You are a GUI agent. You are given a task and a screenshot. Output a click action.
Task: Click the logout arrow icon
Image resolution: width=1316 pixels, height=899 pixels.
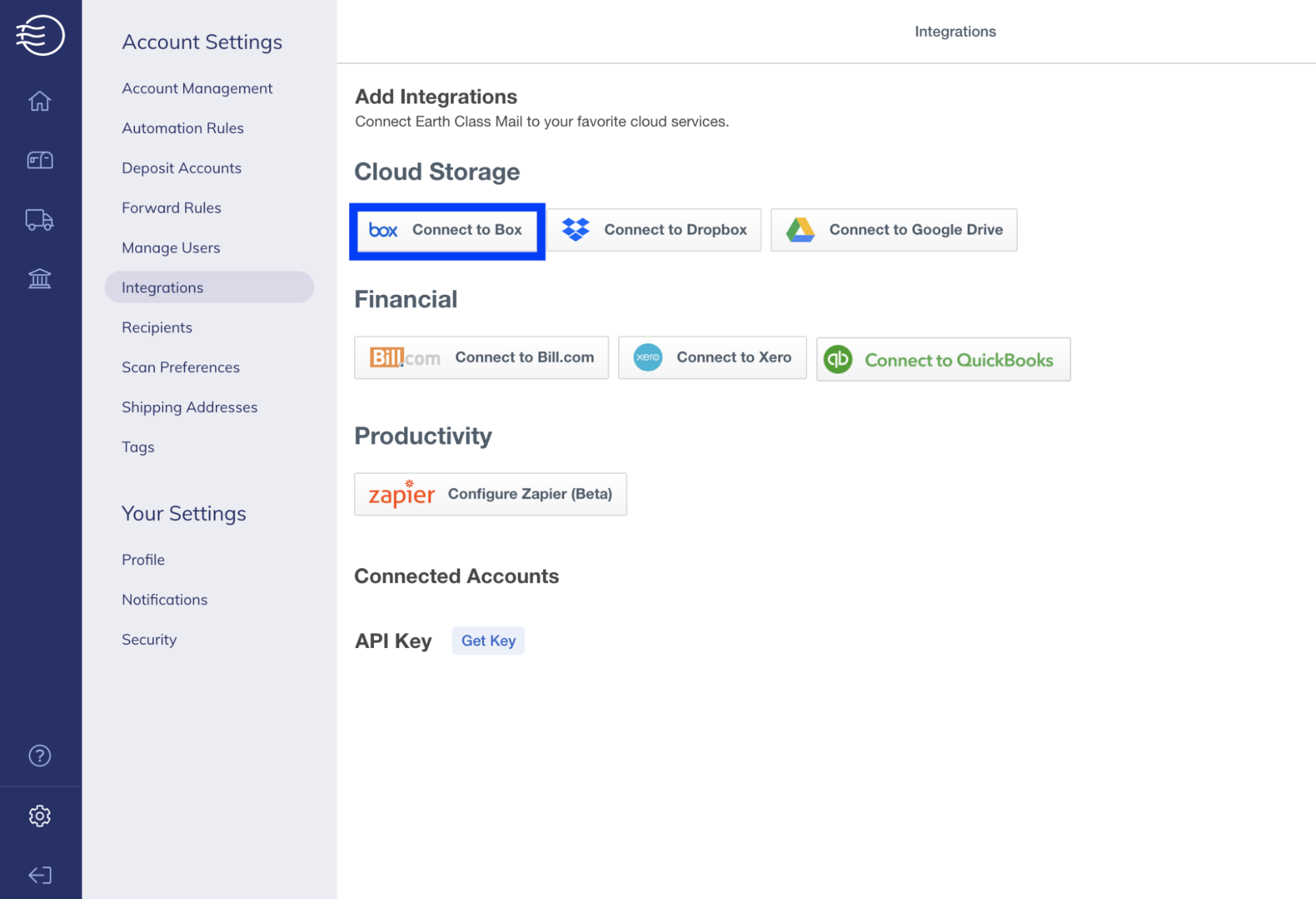(39, 875)
